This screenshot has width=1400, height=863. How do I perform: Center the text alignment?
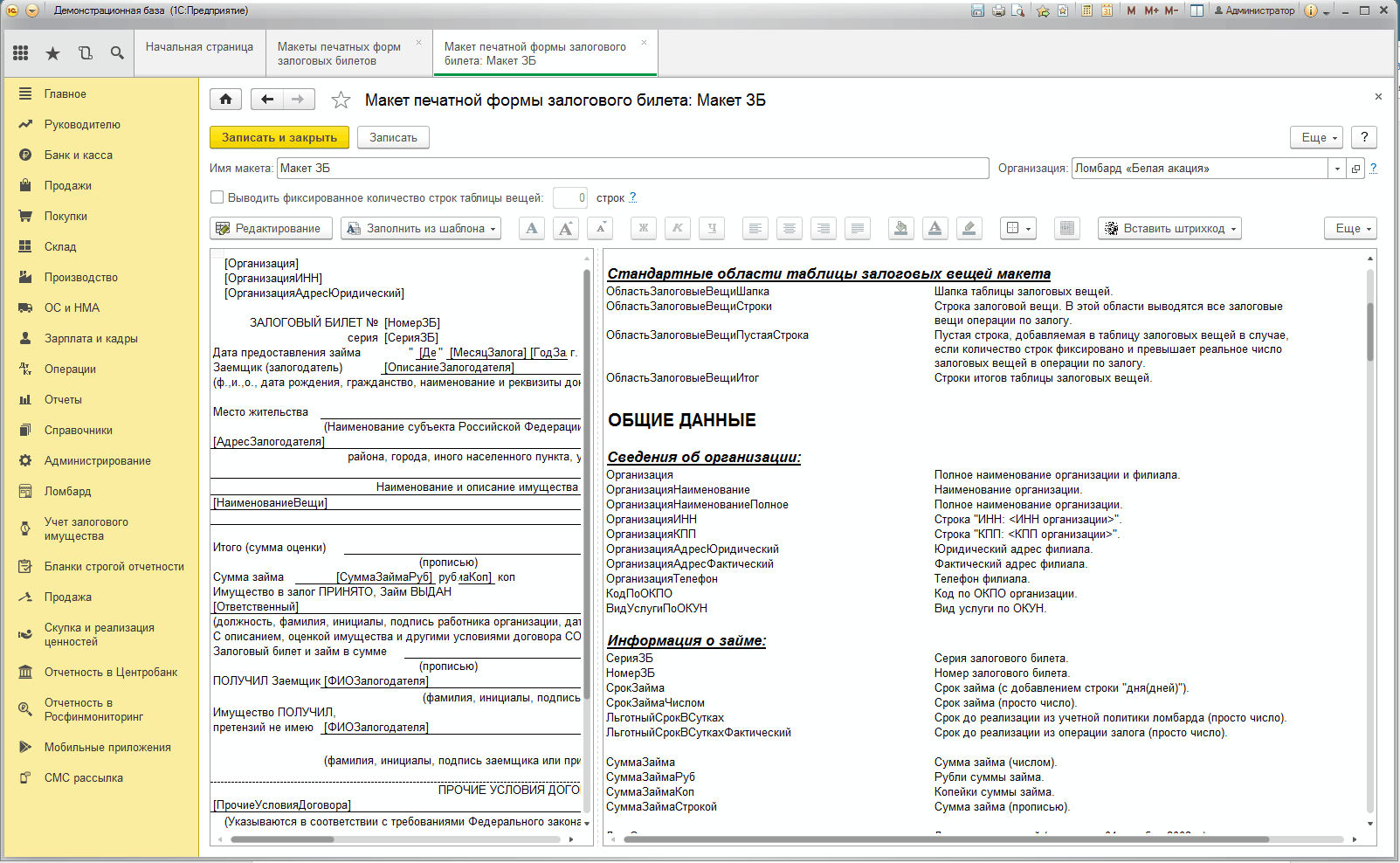pos(790,228)
